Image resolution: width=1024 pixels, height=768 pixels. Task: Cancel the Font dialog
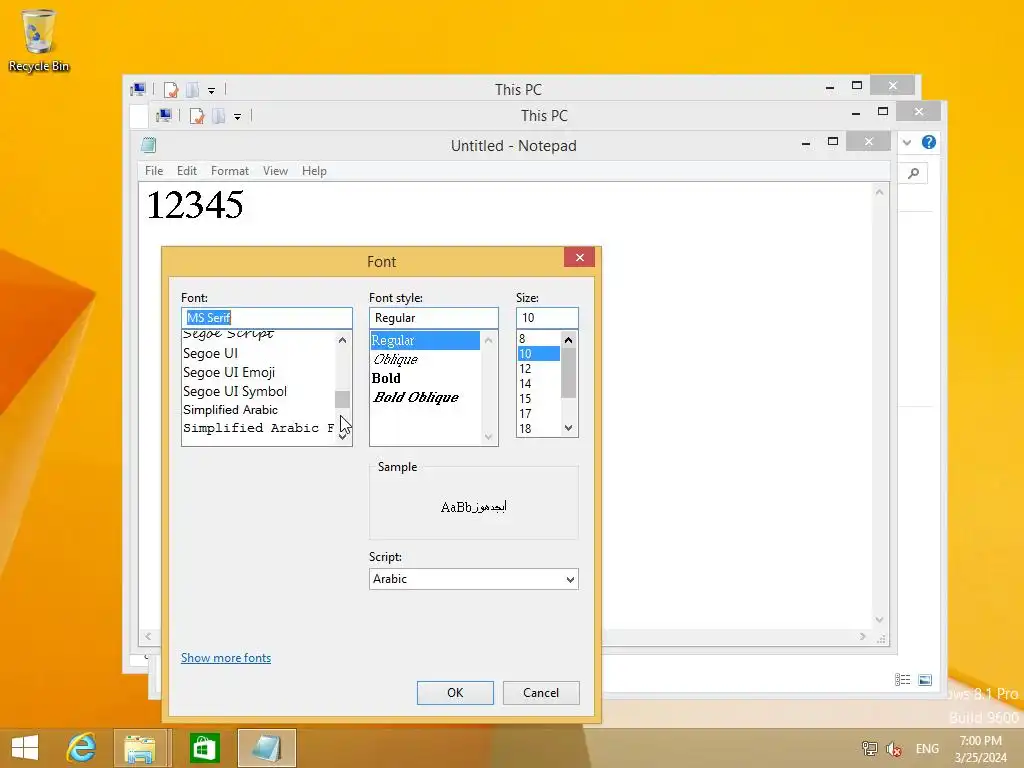pyautogui.click(x=541, y=693)
